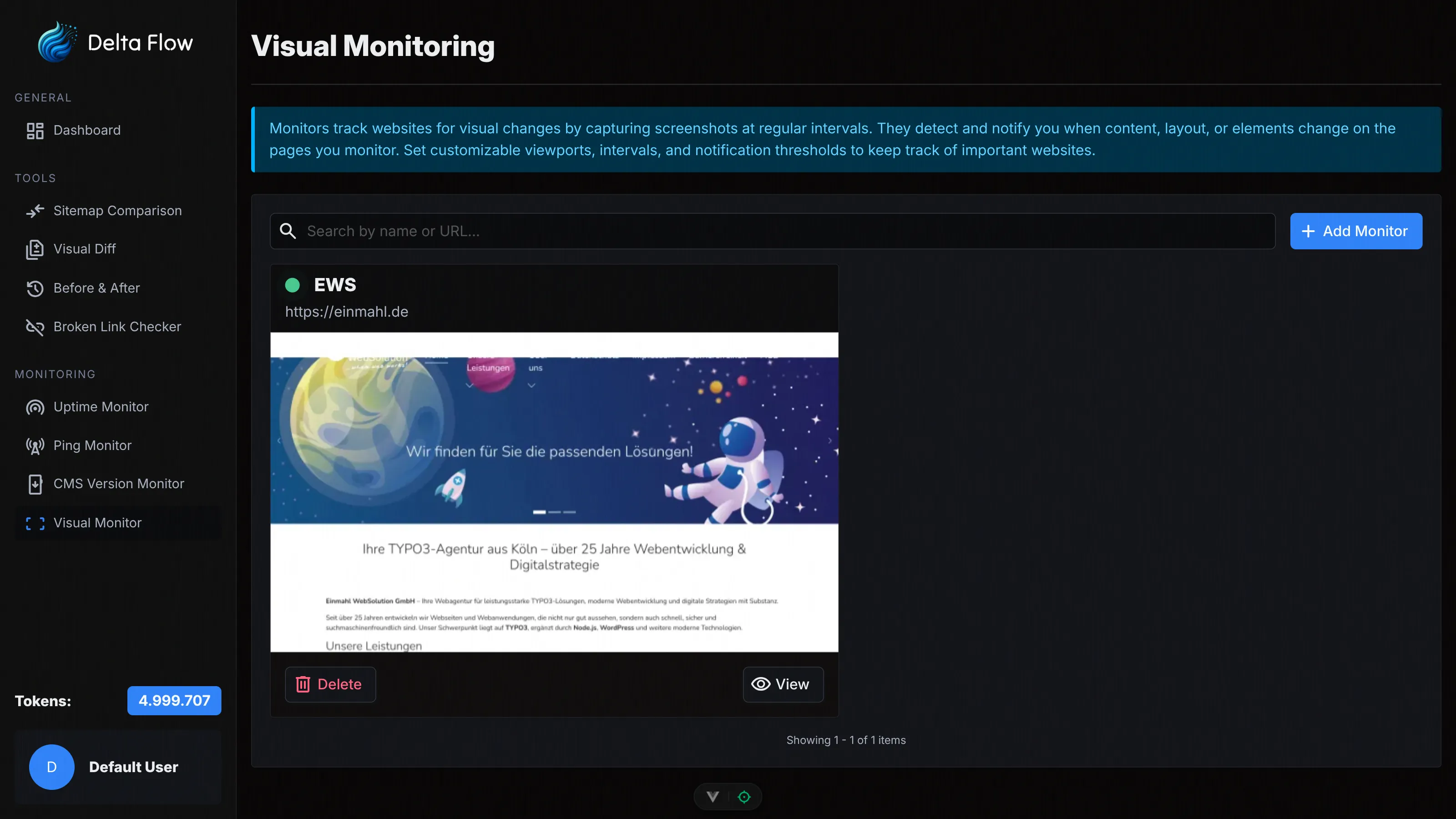Select the Sitemap Comparison tool
Screen dimensions: 1456x819
tap(117, 210)
